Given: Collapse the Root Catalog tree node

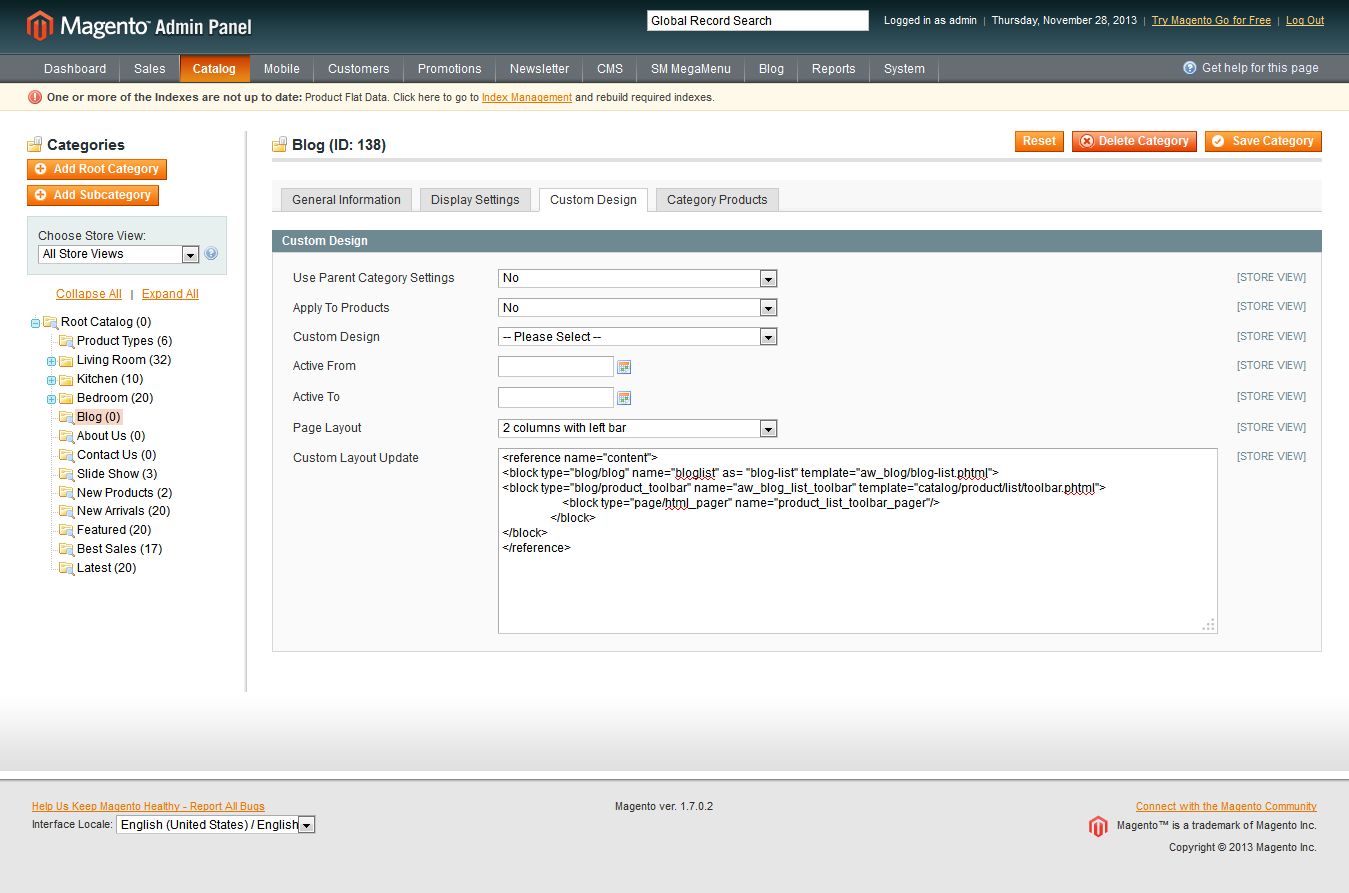Looking at the screenshot, I should click(x=35, y=323).
